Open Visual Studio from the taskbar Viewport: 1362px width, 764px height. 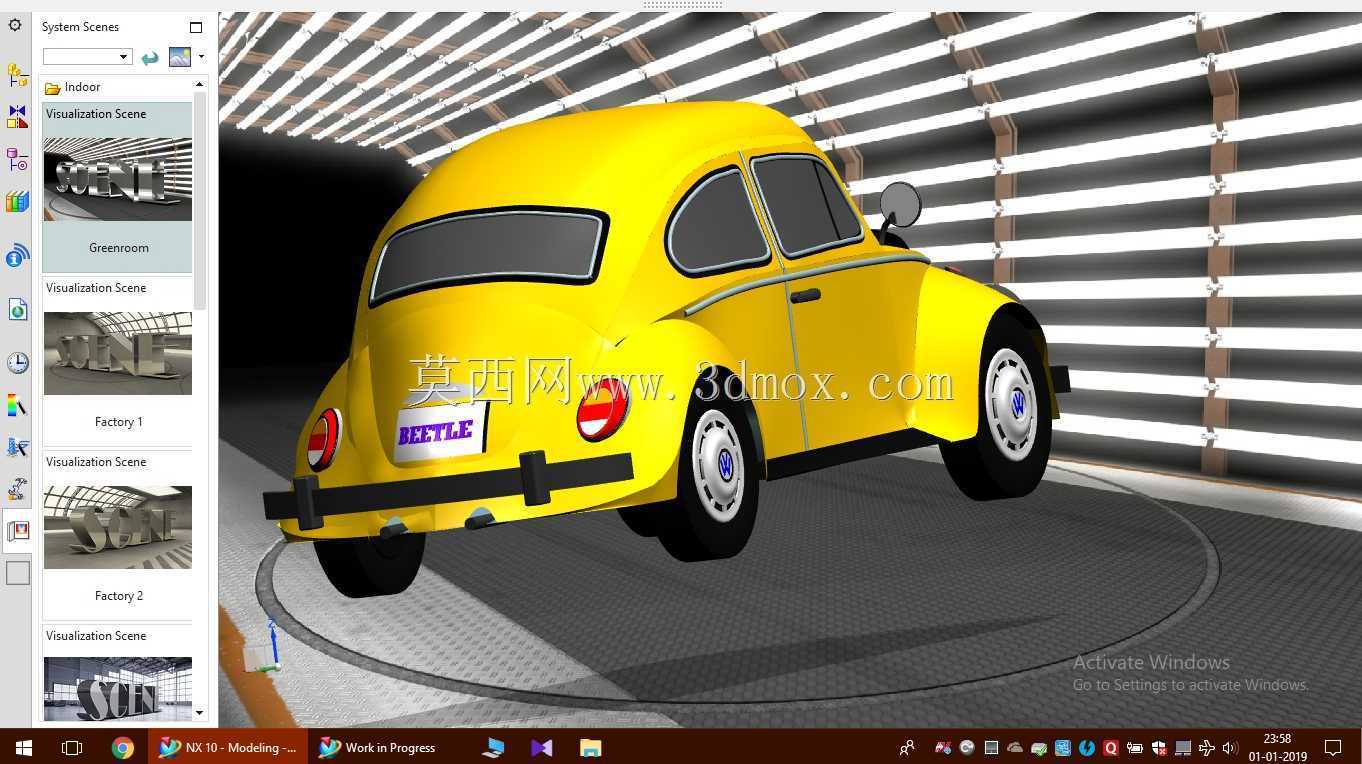(x=541, y=747)
